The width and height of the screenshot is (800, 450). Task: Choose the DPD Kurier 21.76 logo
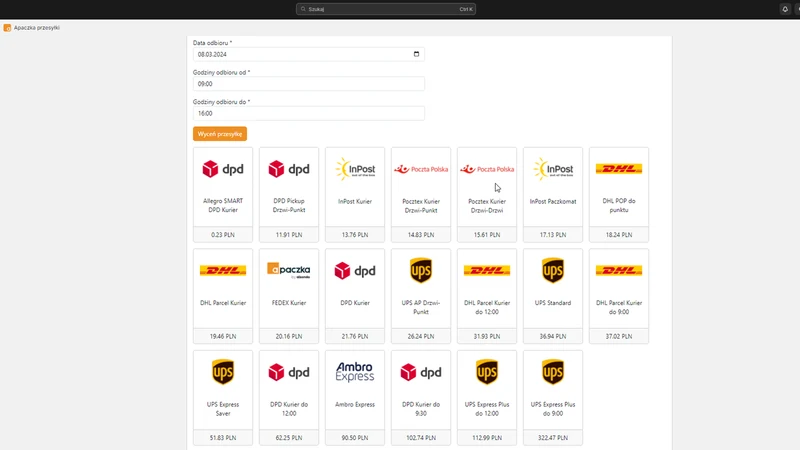(355, 270)
